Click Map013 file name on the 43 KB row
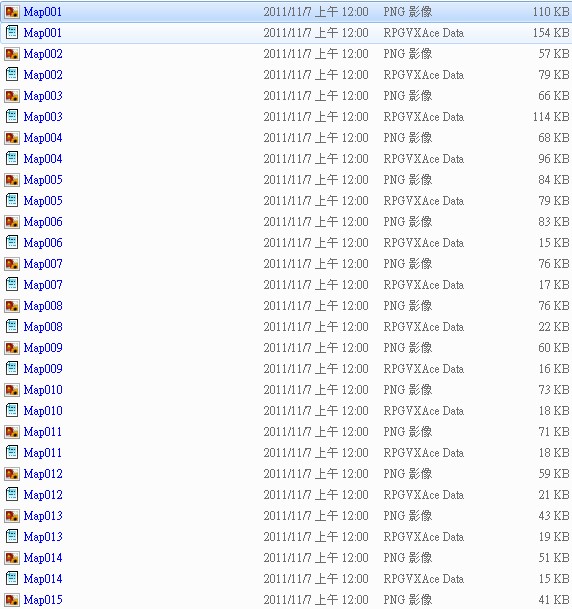Viewport: 572px width, 609px height. point(43,515)
